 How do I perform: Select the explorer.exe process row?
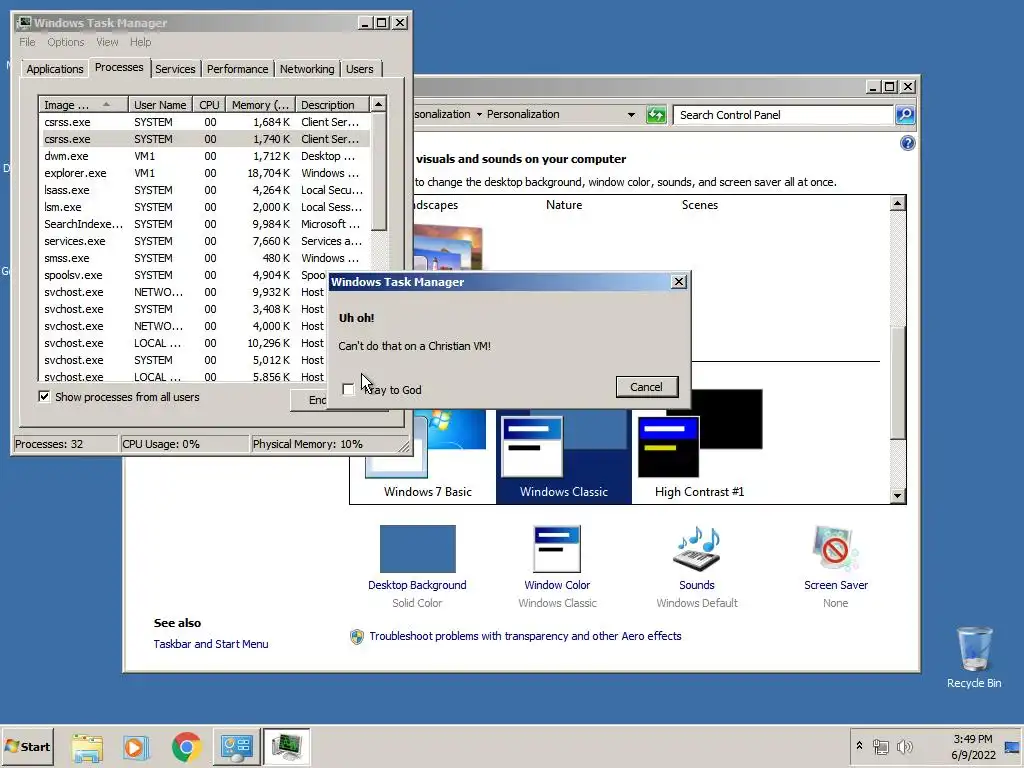[204, 173]
